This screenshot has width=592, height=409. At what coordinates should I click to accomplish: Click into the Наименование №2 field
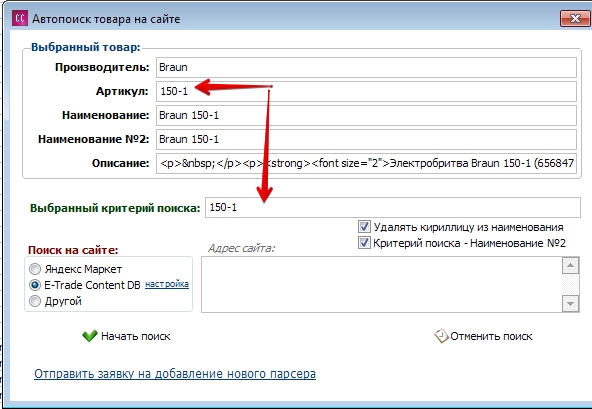pos(366,139)
